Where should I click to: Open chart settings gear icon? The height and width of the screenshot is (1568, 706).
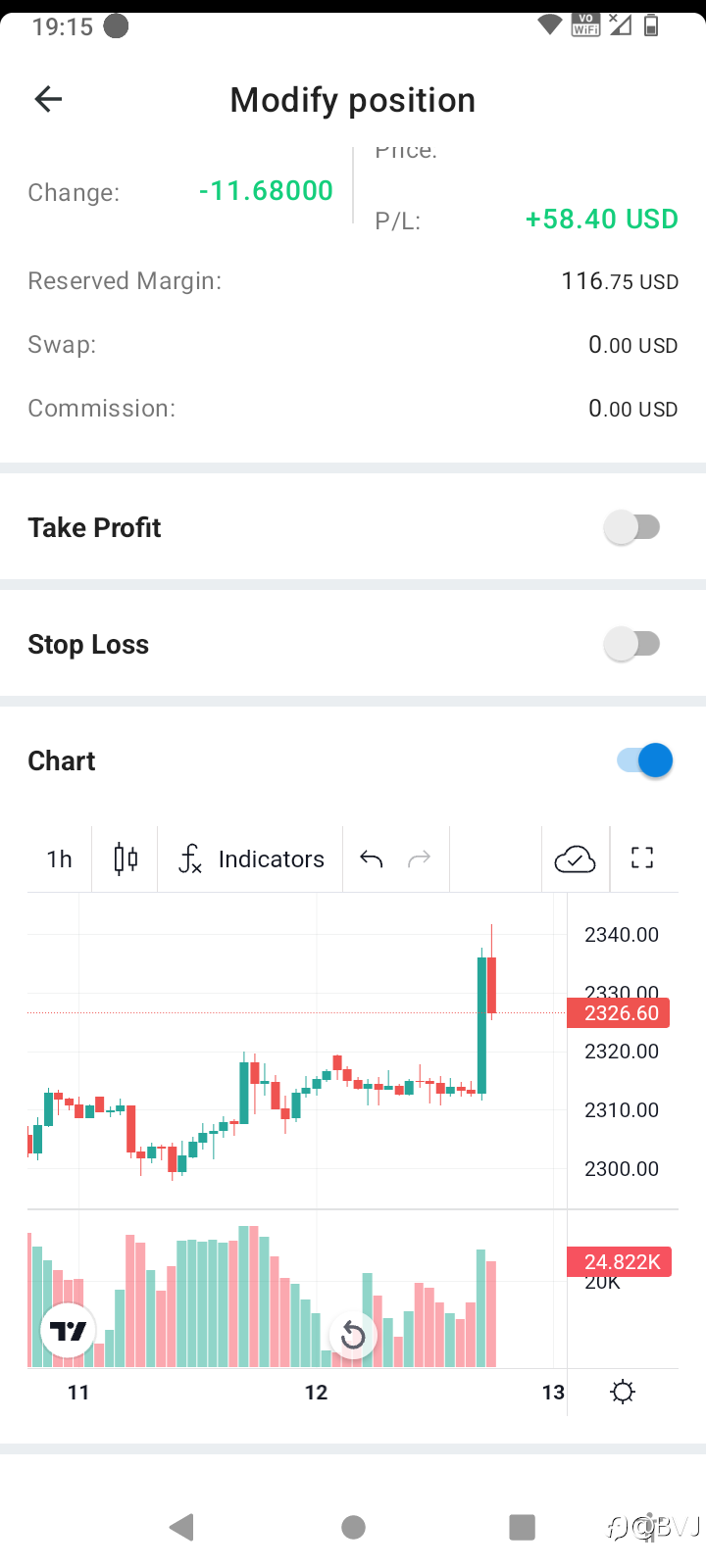623,1392
